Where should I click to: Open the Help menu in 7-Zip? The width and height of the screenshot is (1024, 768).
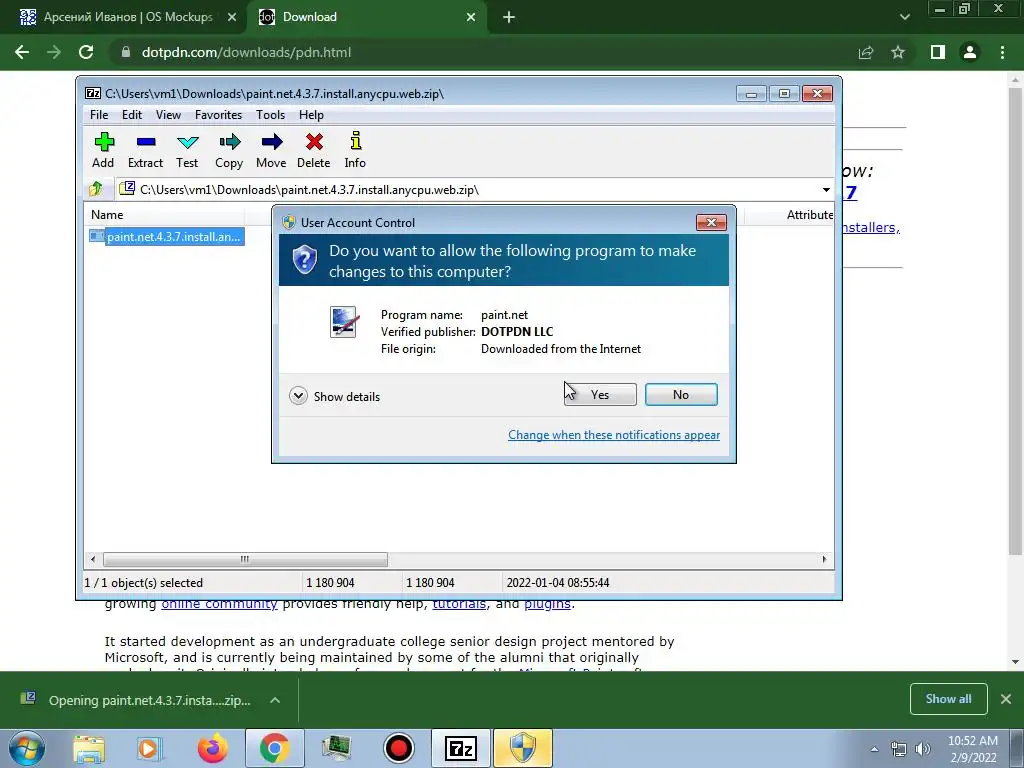(312, 115)
